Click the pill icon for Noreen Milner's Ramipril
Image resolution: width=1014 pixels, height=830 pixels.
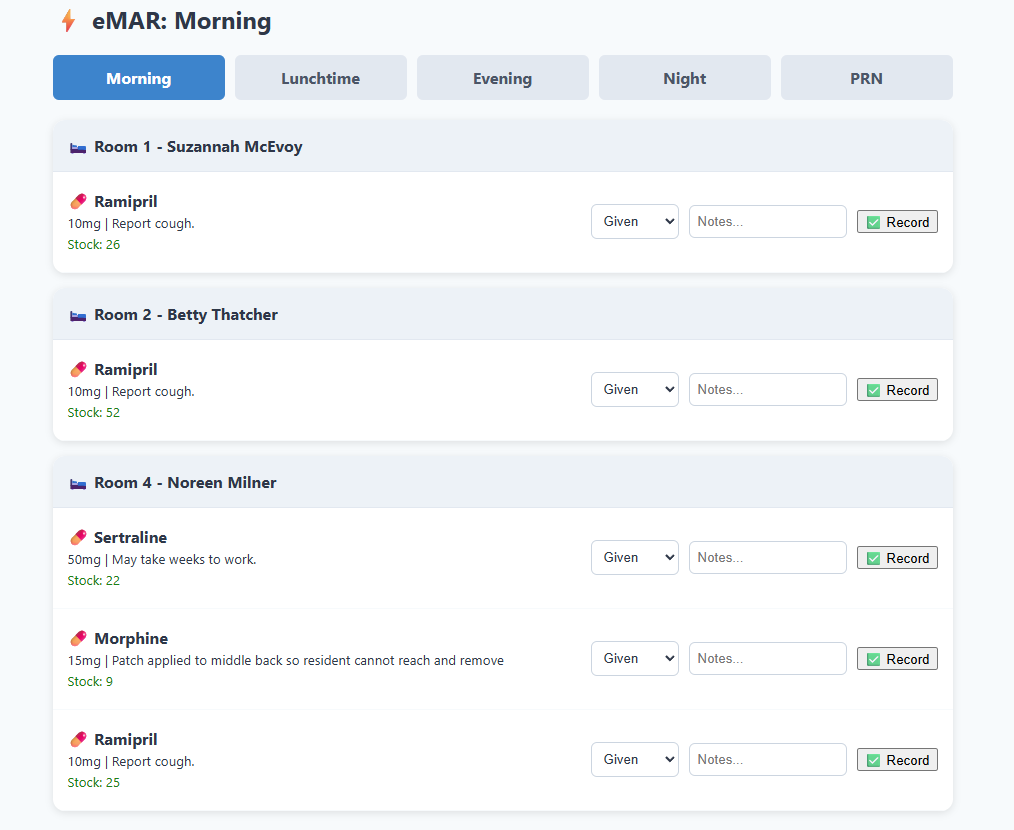(78, 739)
